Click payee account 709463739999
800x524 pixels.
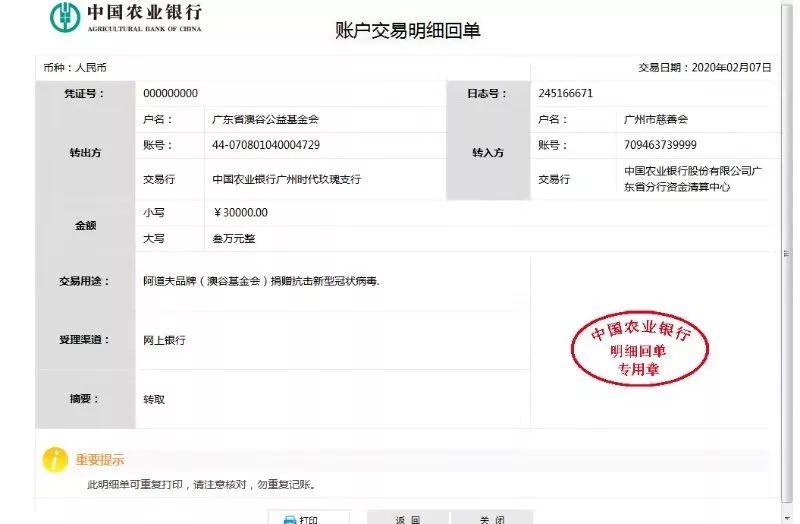pos(660,145)
